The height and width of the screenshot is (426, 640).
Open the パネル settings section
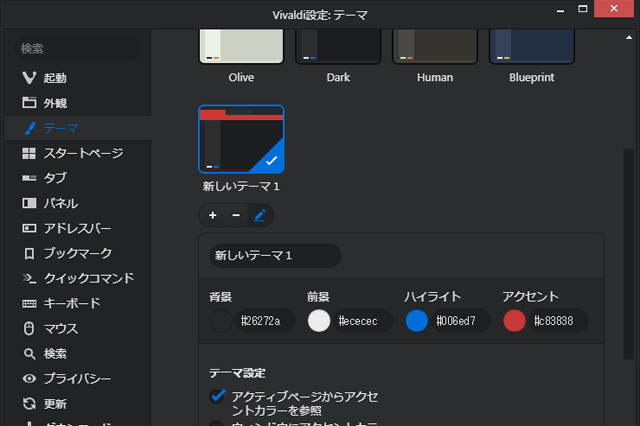pyautogui.click(x=78, y=203)
